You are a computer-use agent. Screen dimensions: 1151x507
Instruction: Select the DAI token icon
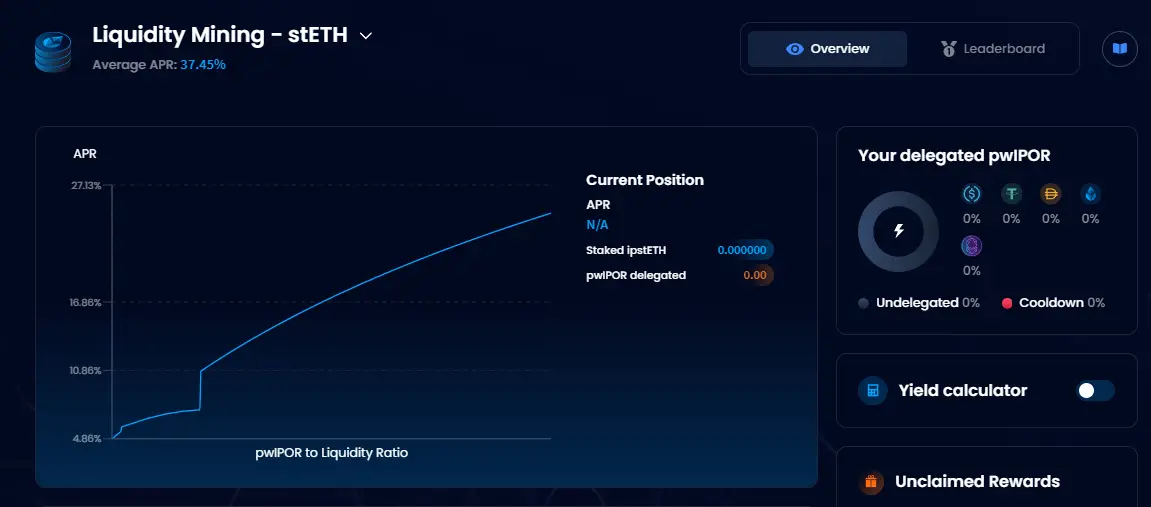(1051, 194)
